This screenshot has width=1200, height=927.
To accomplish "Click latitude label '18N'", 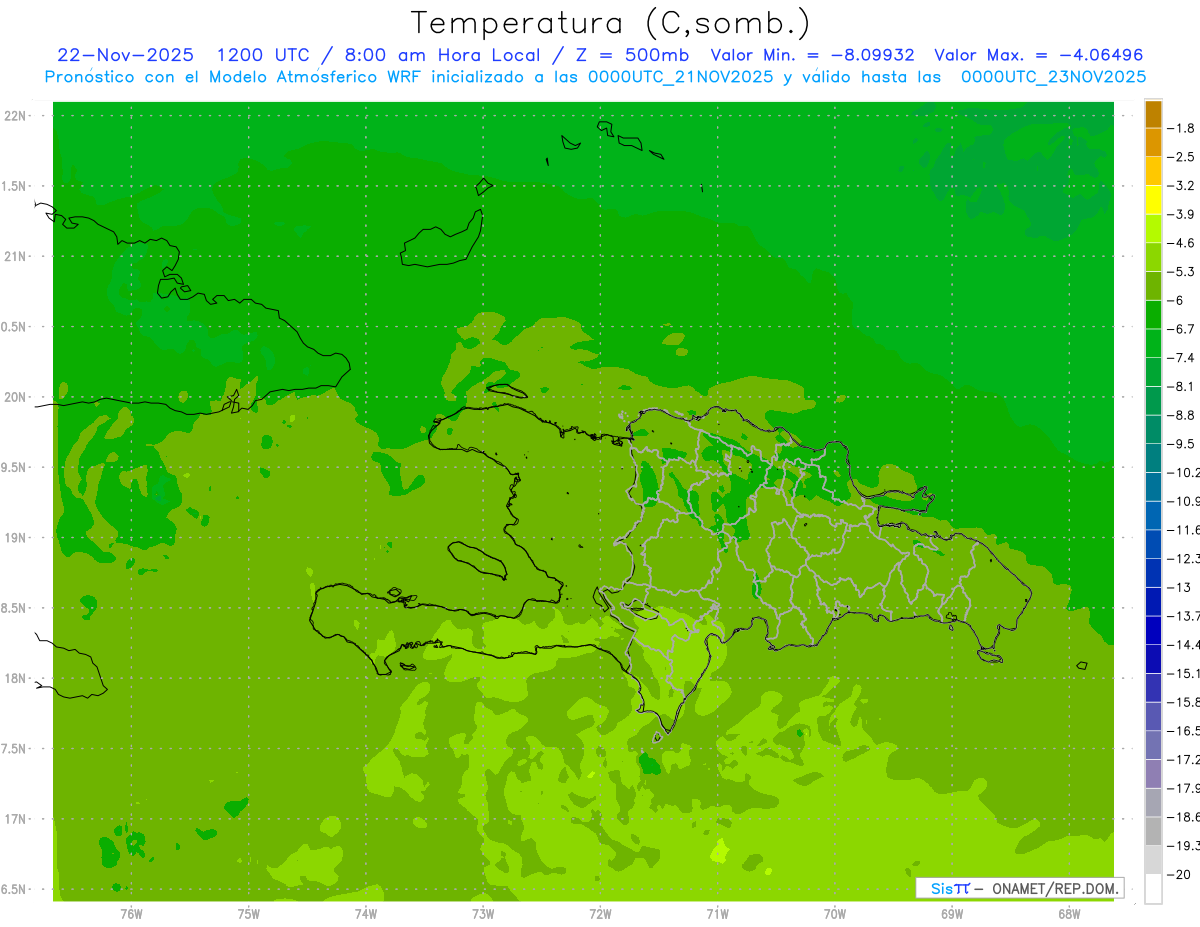I will tap(16, 678).
